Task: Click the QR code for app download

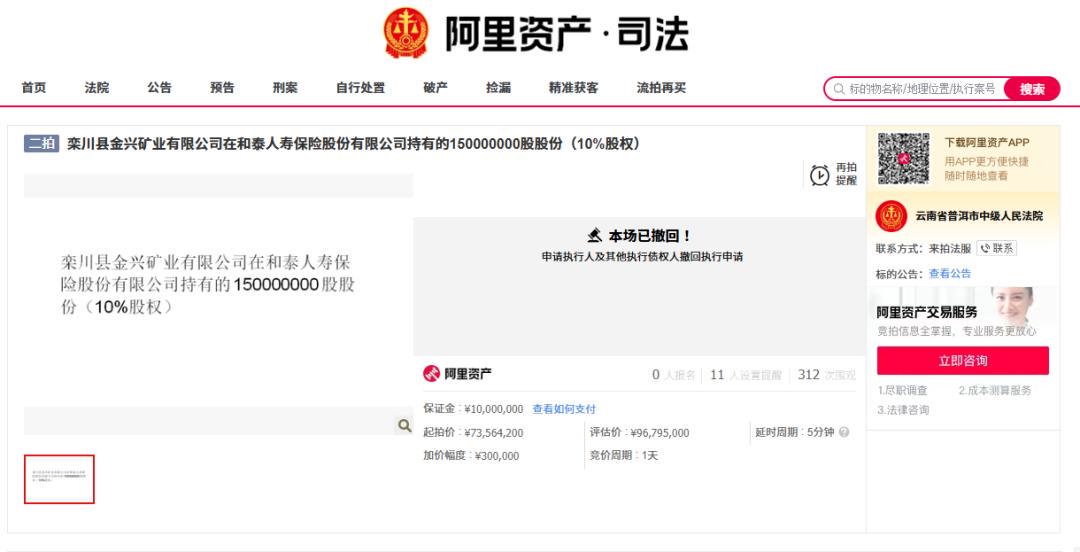Action: tap(903, 159)
